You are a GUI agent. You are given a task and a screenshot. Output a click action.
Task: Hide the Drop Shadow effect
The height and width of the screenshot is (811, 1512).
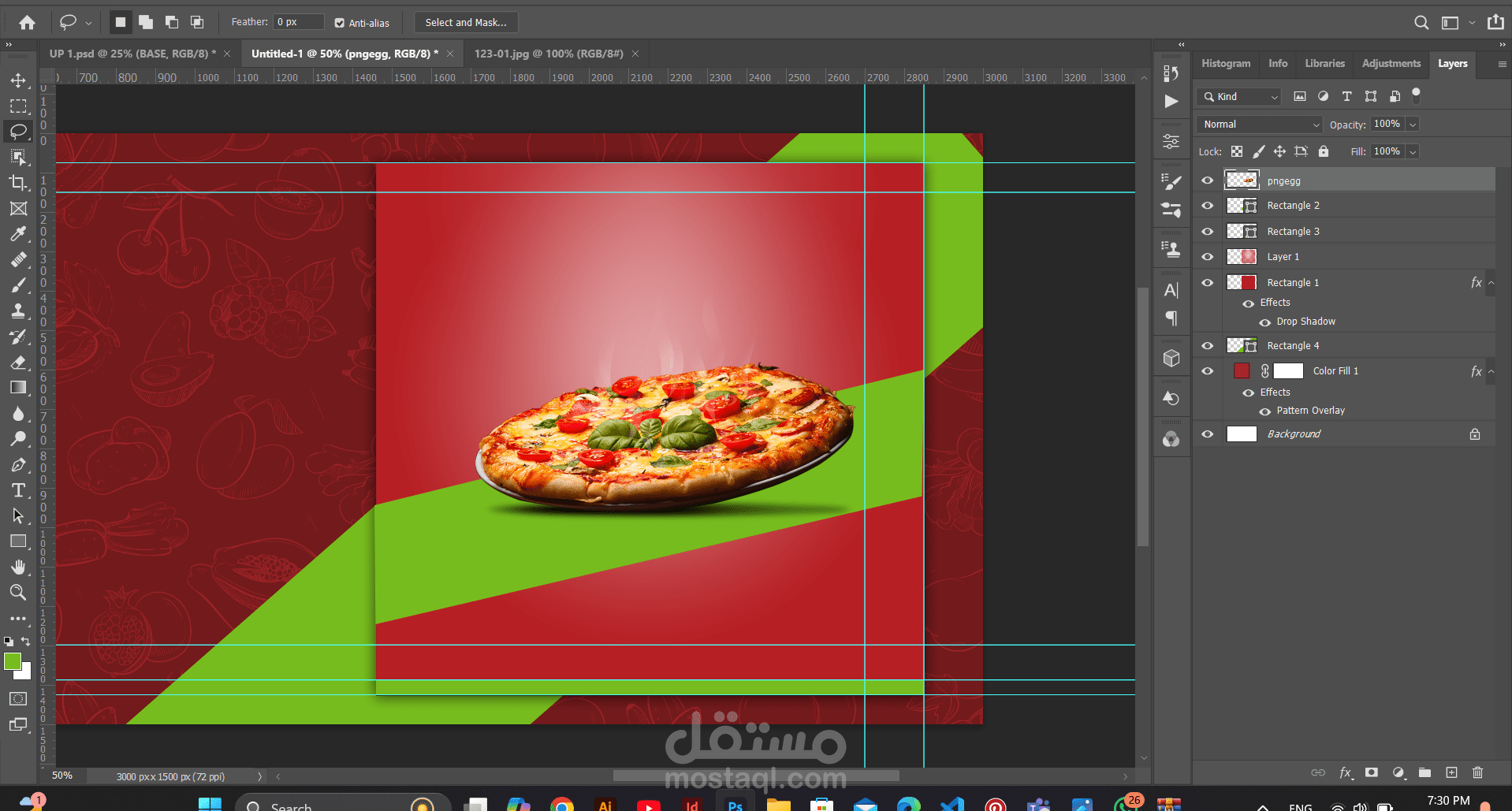pyautogui.click(x=1265, y=322)
